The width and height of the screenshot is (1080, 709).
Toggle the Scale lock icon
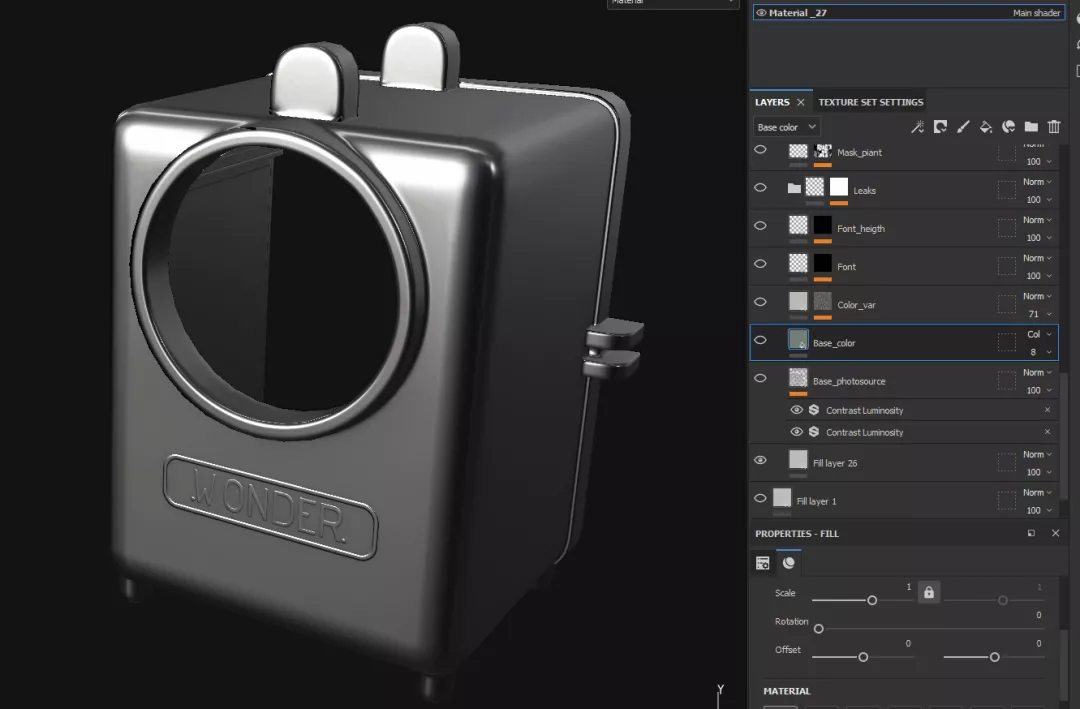click(x=928, y=593)
